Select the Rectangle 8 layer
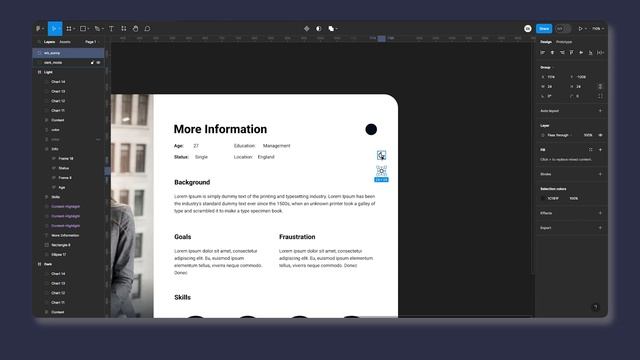The width and height of the screenshot is (640, 360). (x=60, y=245)
